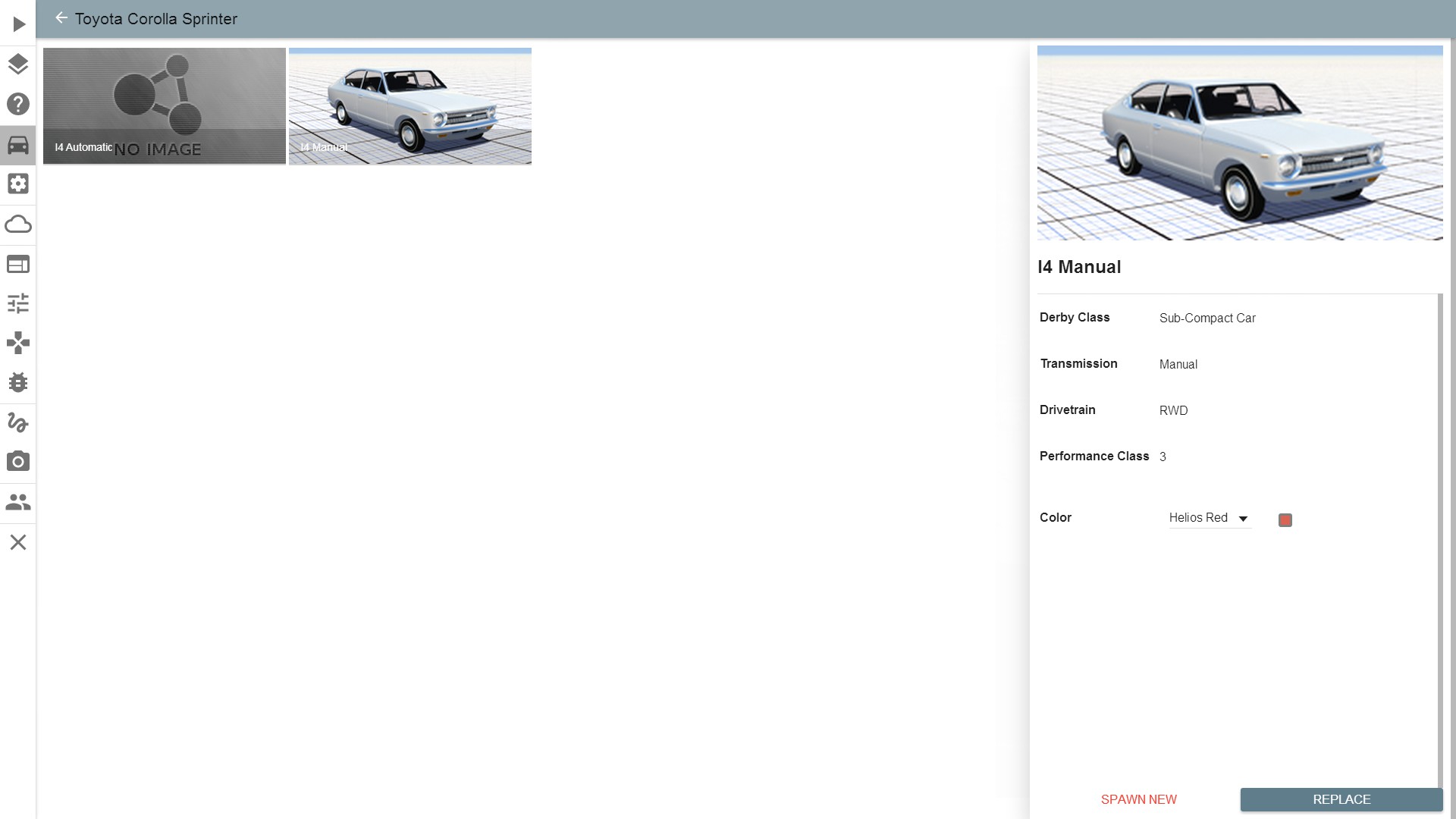The width and height of the screenshot is (1456, 819).
Task: Open the layers stack icon
Action: (x=18, y=64)
